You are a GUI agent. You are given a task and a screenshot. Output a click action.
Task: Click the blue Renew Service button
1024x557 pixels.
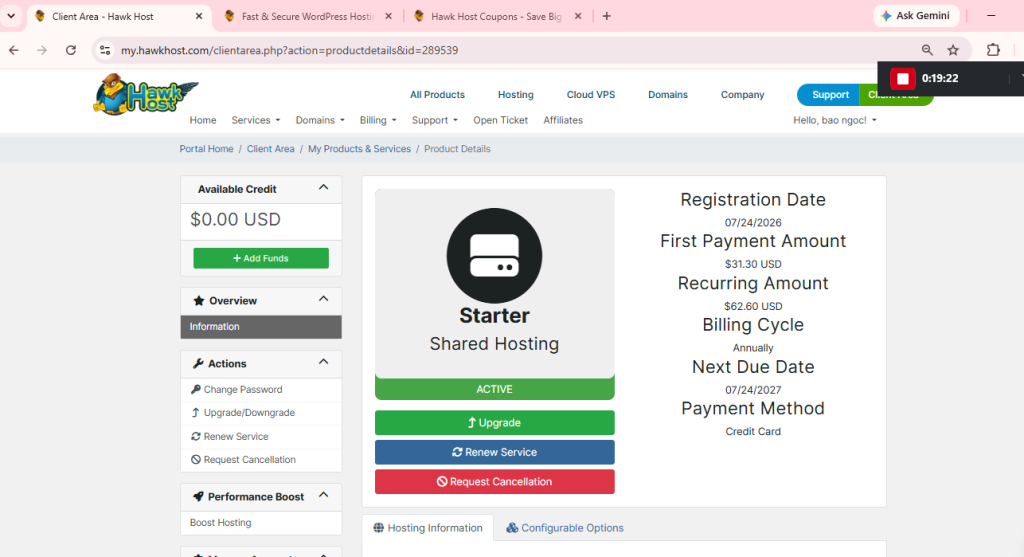click(x=494, y=452)
